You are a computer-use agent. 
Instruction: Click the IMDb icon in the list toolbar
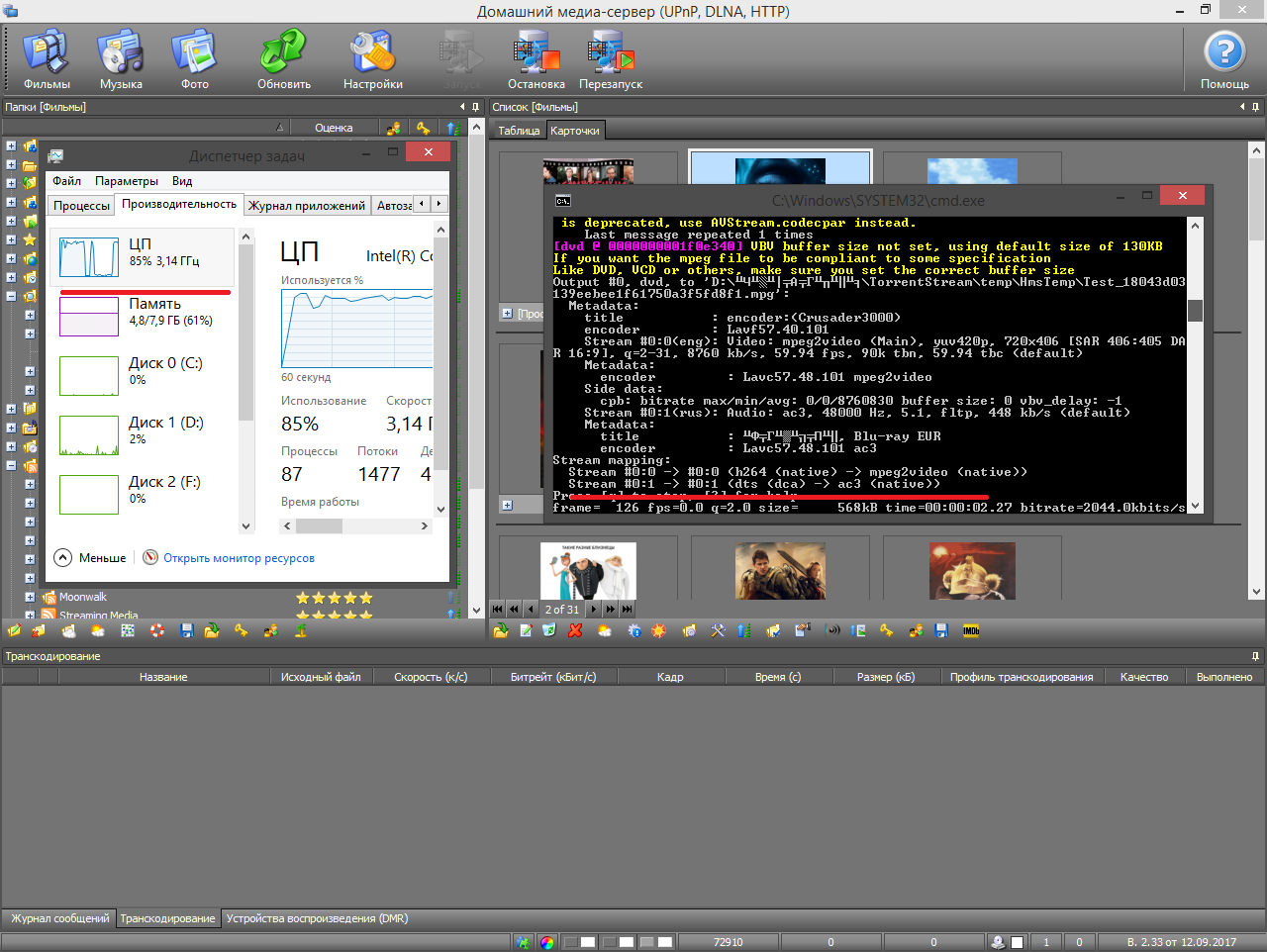click(x=971, y=630)
